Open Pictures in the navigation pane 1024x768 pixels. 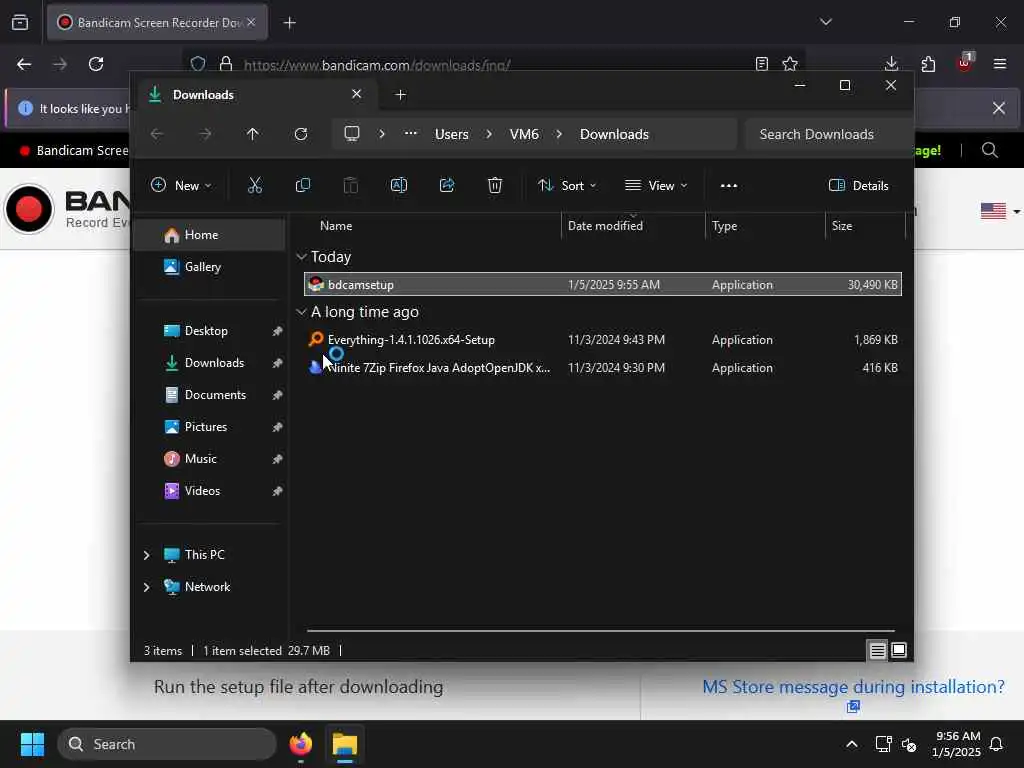[x=209, y=427]
